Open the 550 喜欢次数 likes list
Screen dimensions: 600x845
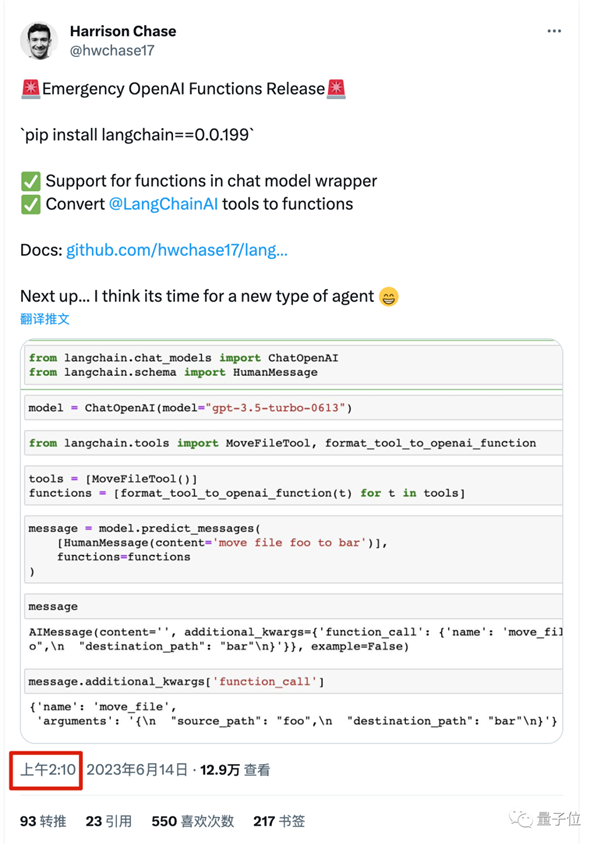pyautogui.click(x=192, y=821)
